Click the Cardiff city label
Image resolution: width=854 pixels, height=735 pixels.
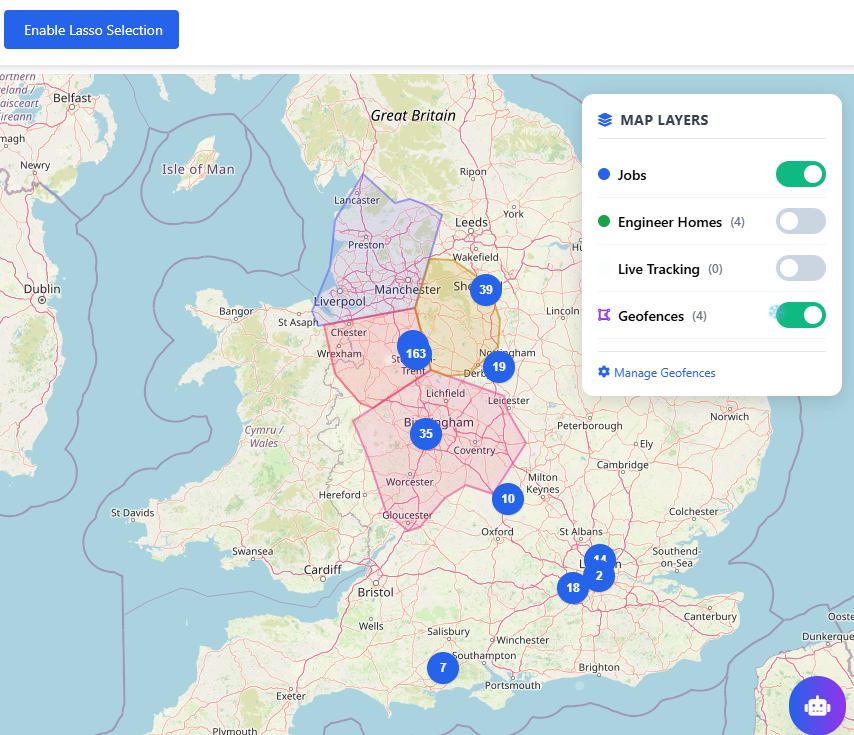tap(322, 569)
